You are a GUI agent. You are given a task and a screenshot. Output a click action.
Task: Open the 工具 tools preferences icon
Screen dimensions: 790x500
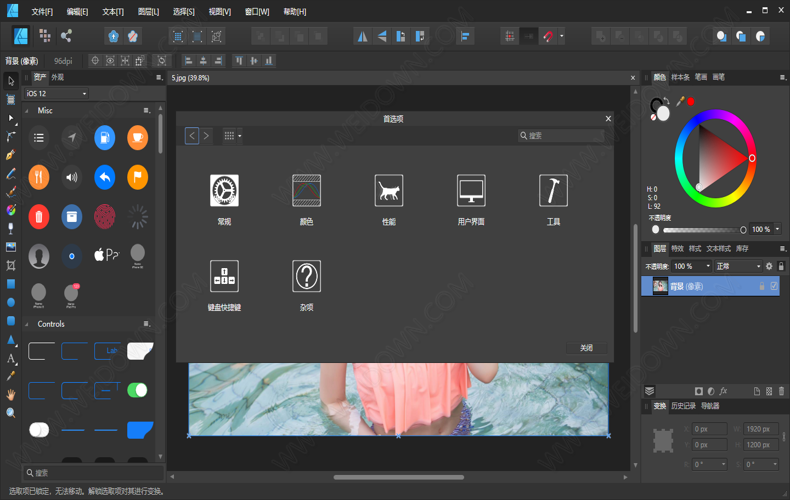coord(553,191)
